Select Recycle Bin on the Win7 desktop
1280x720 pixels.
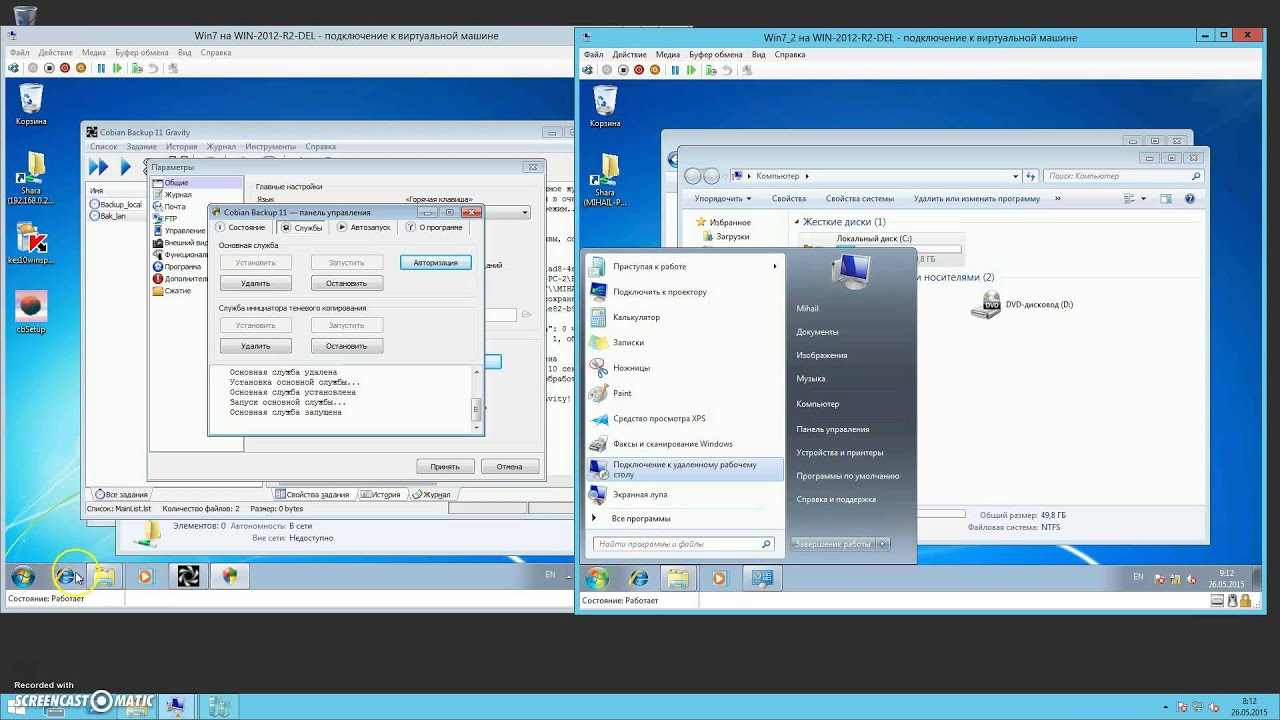(x=31, y=105)
